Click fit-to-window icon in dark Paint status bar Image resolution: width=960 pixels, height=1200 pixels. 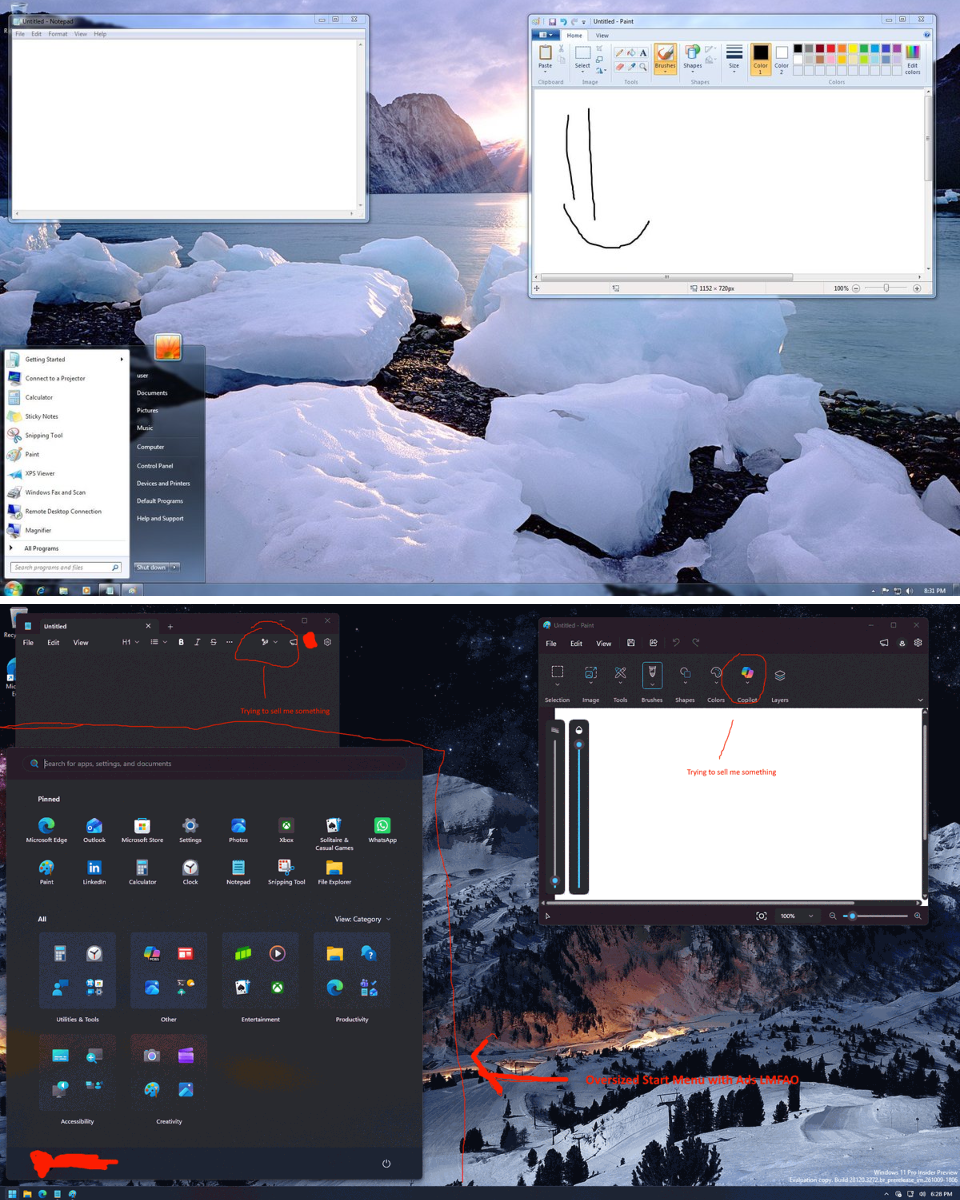pyautogui.click(x=762, y=916)
